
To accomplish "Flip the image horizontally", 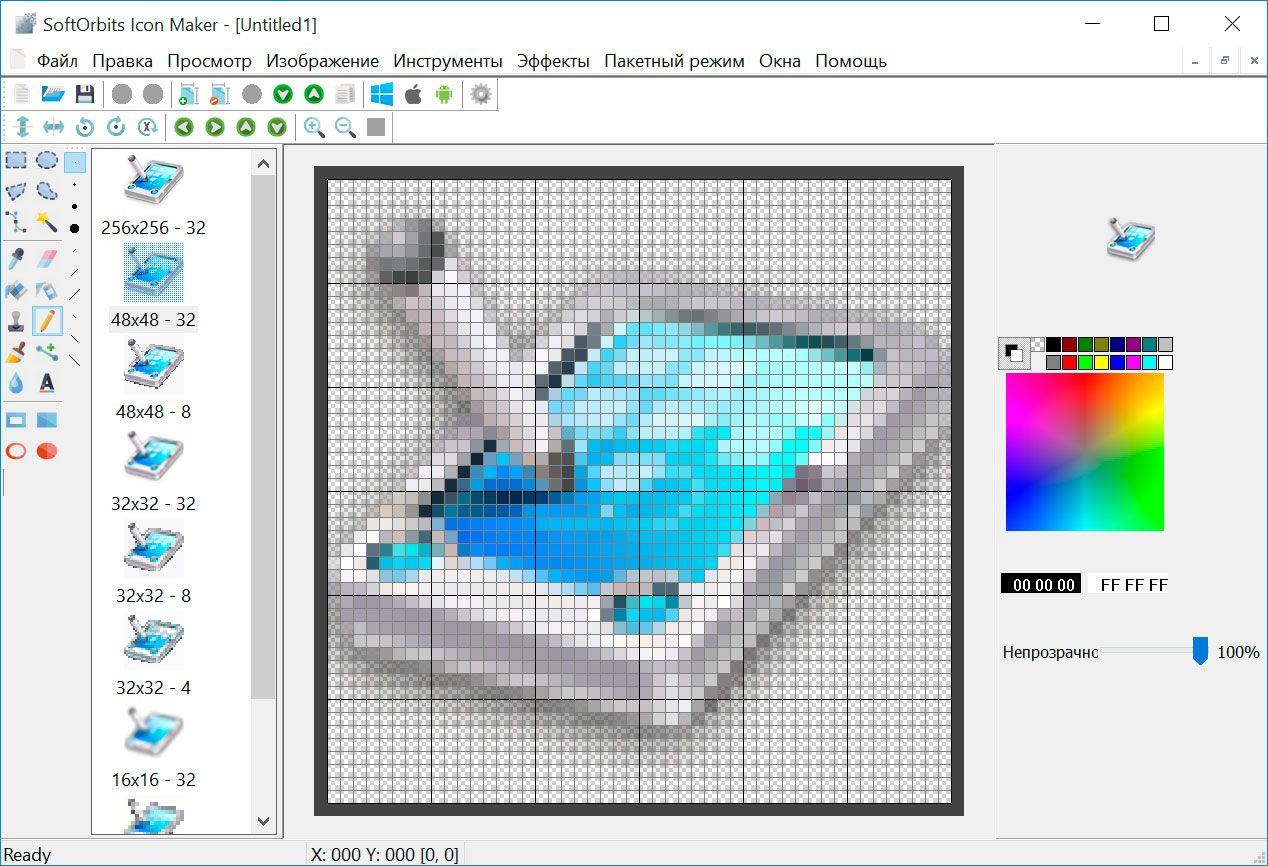I will (x=55, y=127).
